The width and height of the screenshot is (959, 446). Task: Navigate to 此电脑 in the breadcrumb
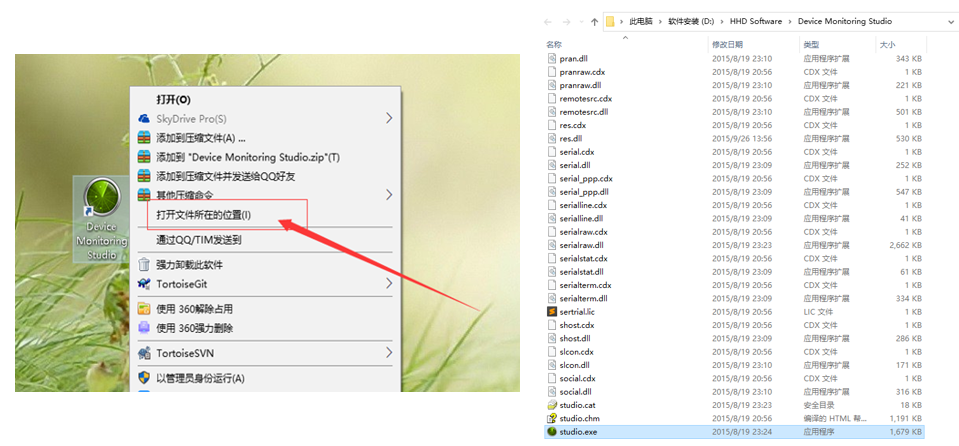[x=640, y=21]
